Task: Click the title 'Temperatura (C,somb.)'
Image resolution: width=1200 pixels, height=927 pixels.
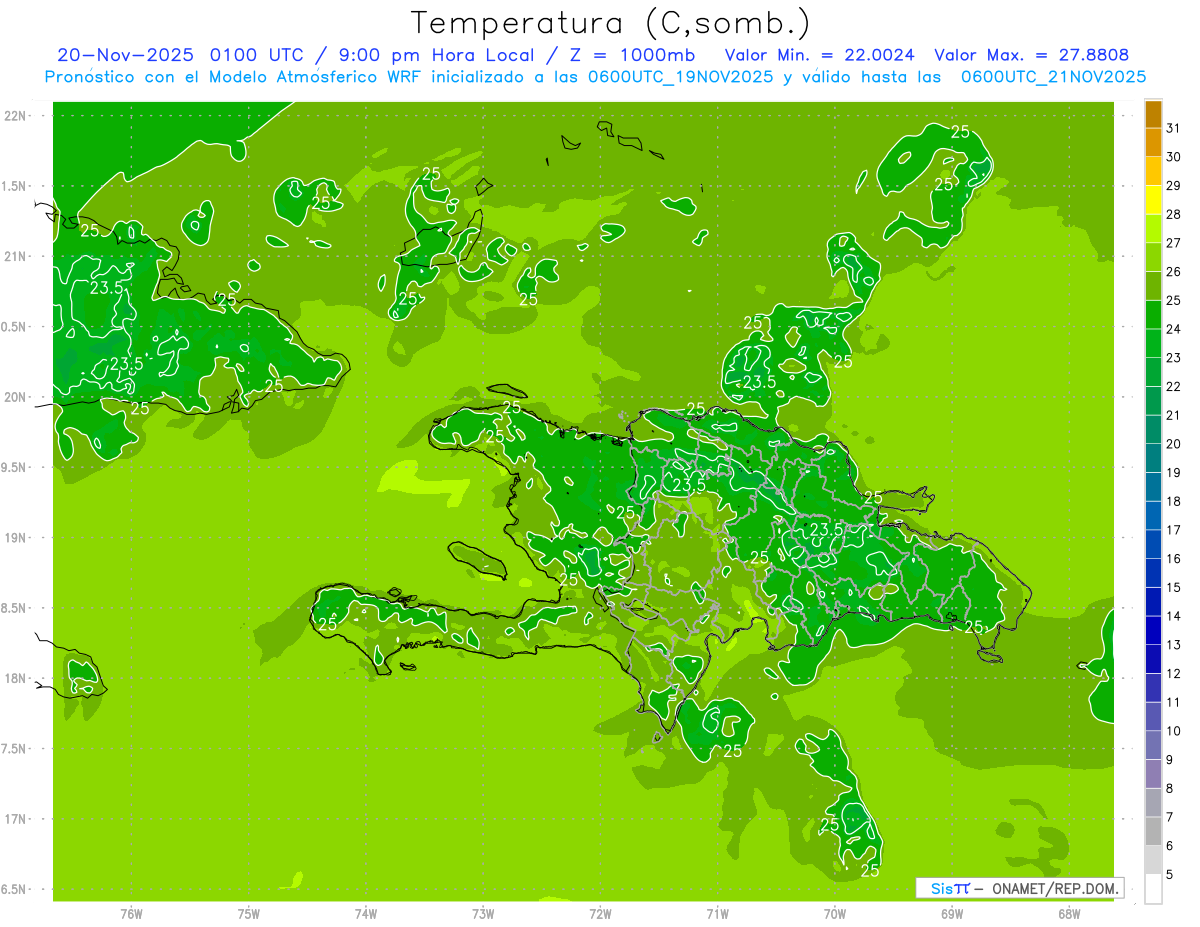Action: point(610,22)
